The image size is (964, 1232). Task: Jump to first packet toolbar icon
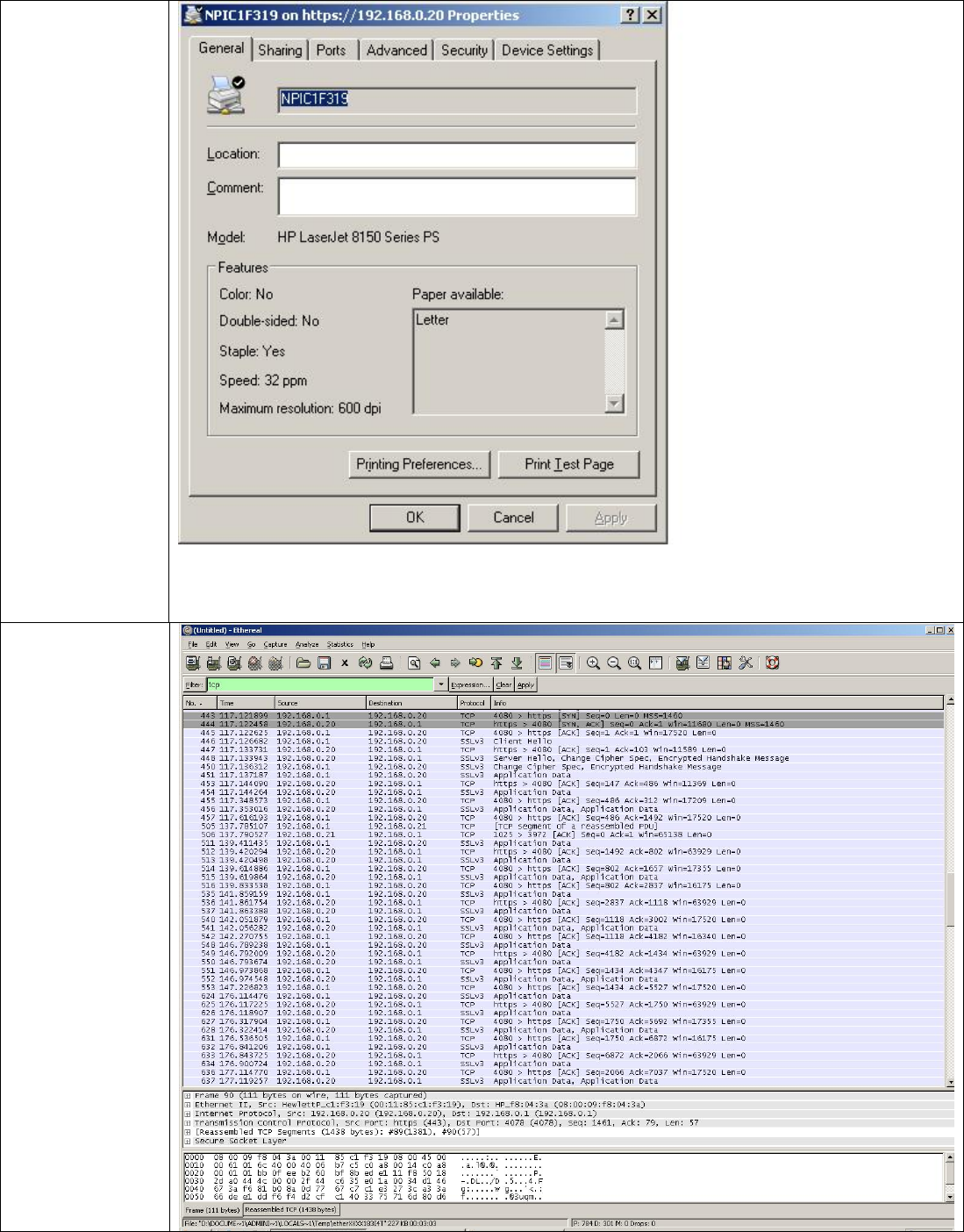(x=496, y=663)
